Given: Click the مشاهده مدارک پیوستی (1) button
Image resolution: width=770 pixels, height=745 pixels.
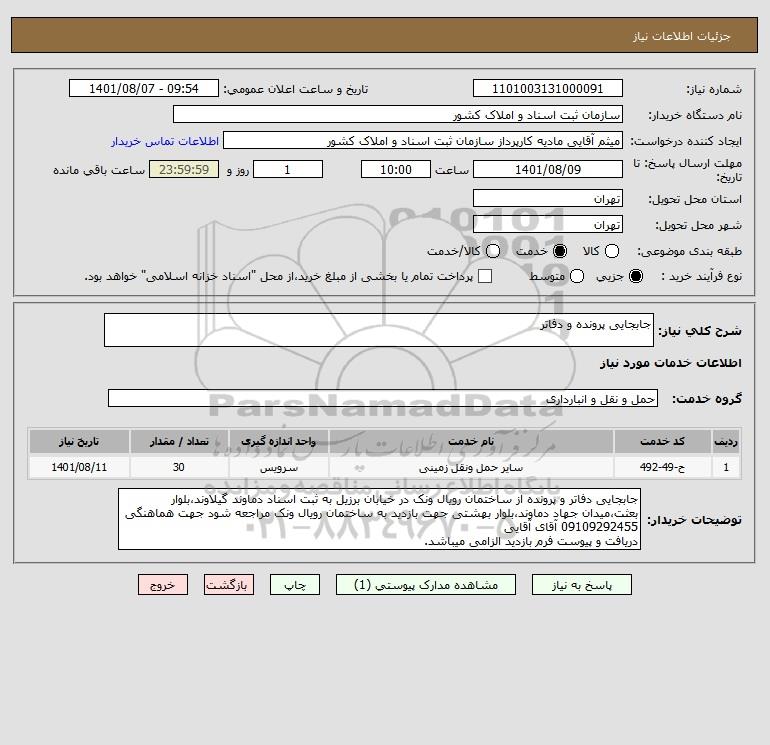Looking at the screenshot, I should pyautogui.click(x=426, y=585).
